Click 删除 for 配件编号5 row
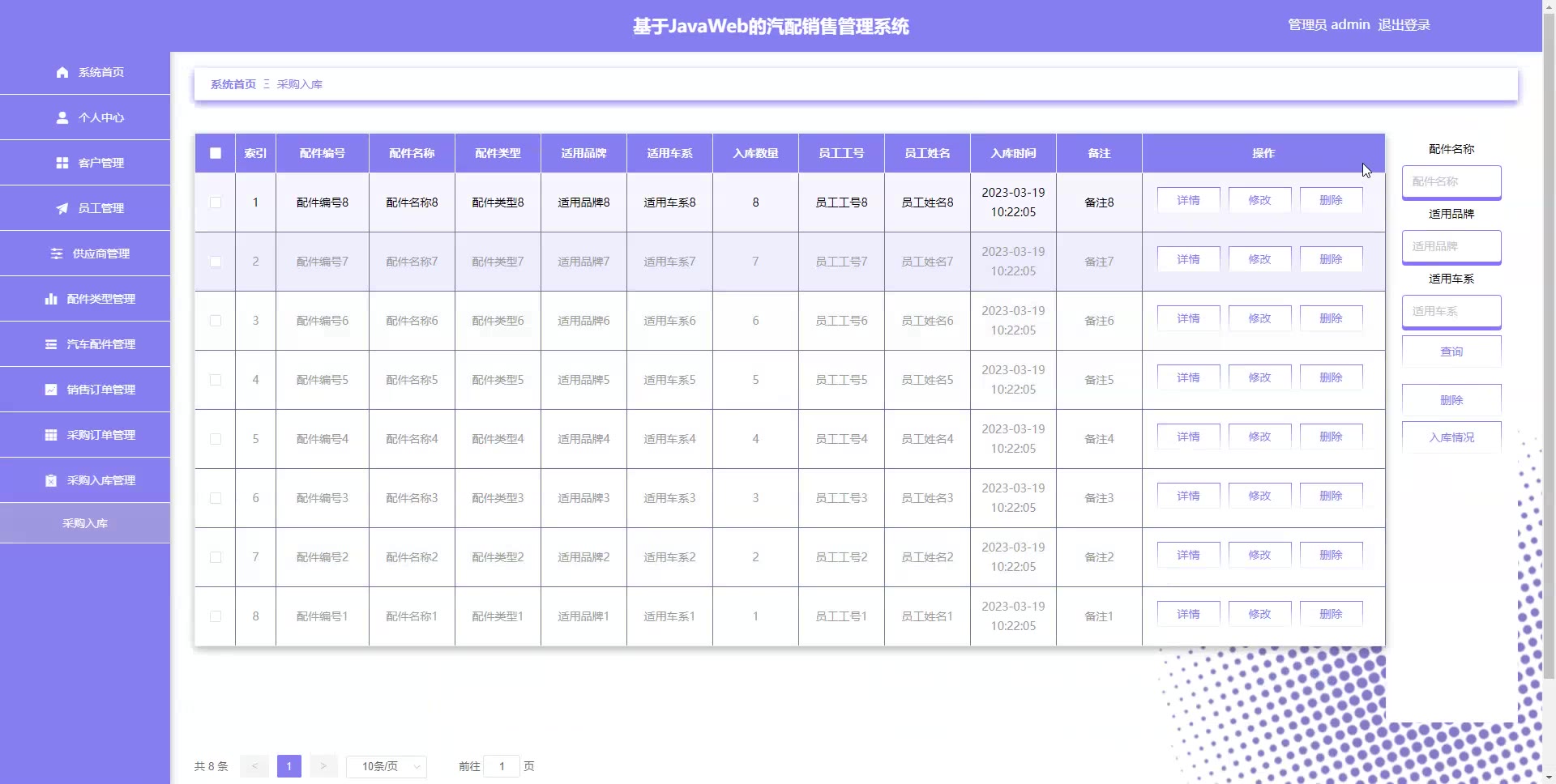 pos(1331,377)
